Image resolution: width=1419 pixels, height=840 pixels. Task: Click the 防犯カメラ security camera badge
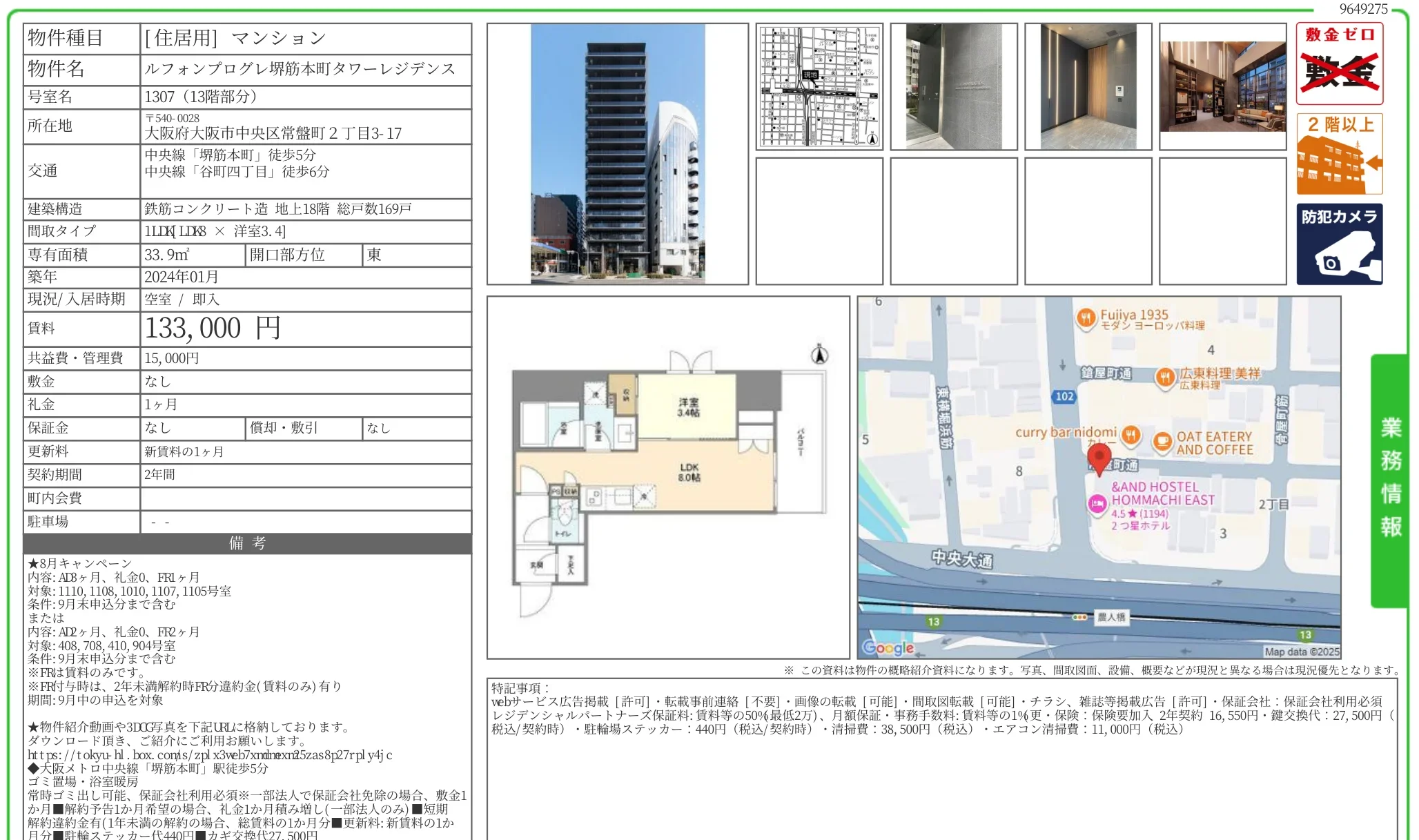(x=1339, y=244)
